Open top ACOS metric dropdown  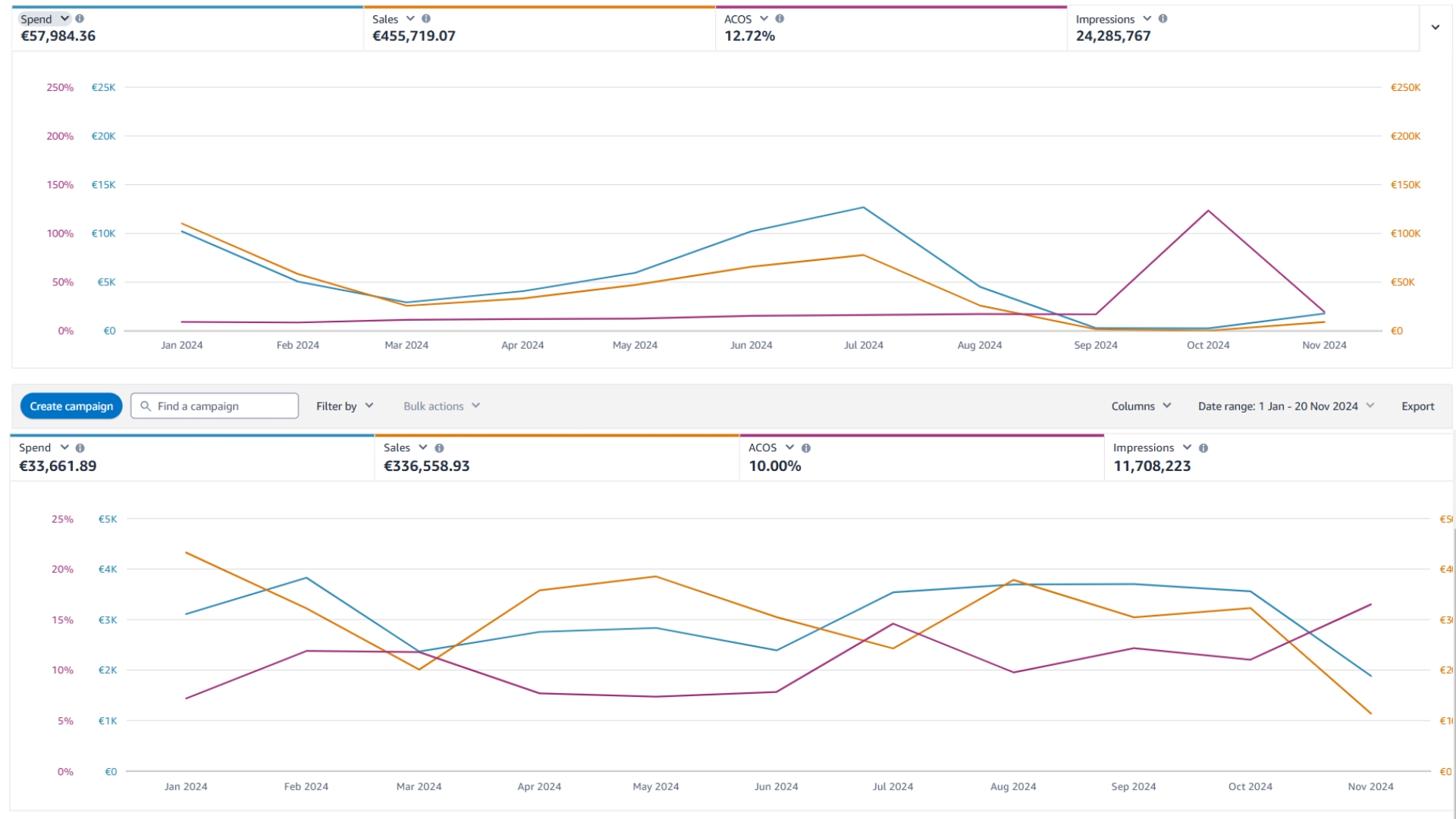[764, 19]
